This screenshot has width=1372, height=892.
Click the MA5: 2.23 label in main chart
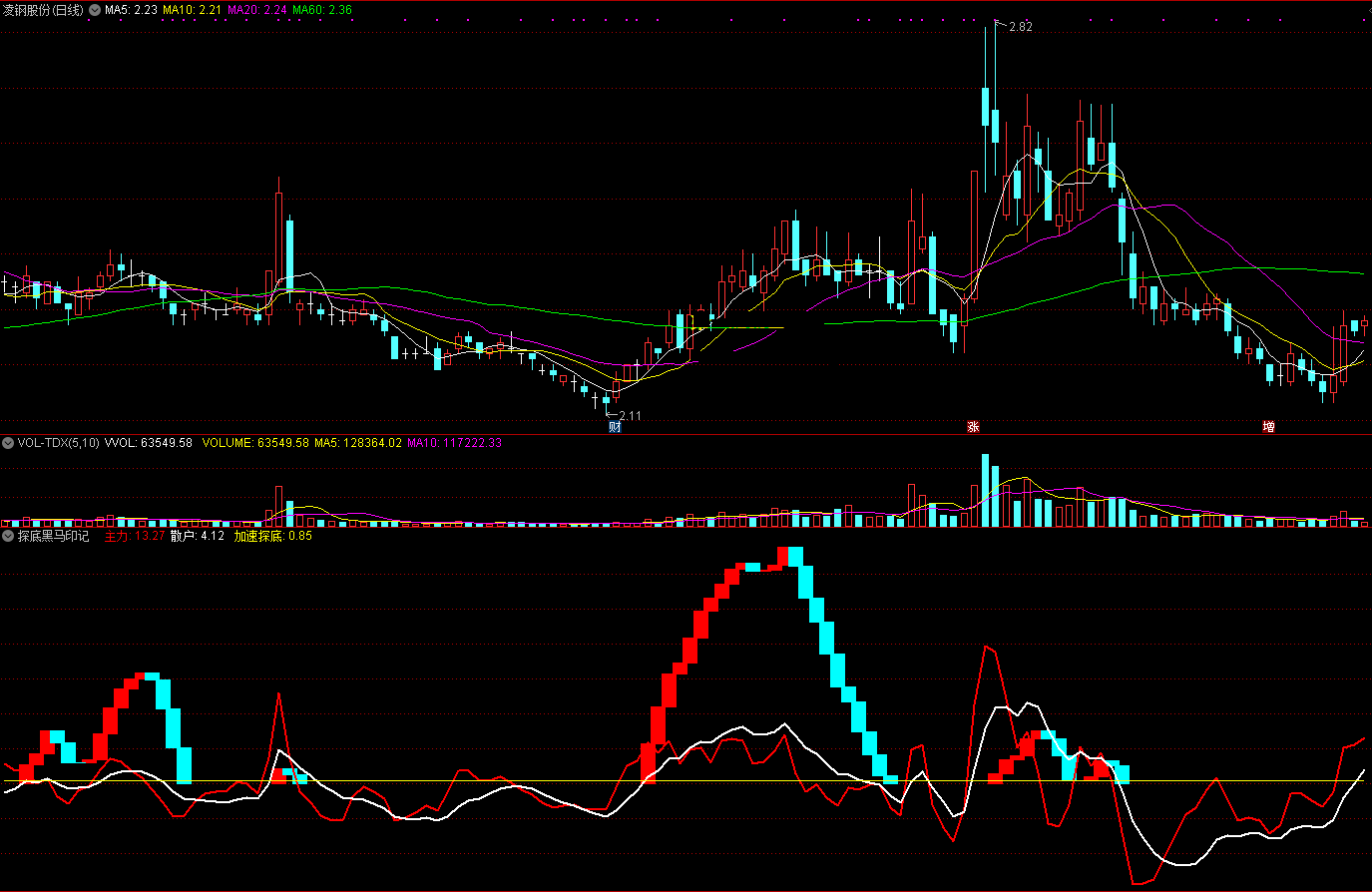point(131,10)
